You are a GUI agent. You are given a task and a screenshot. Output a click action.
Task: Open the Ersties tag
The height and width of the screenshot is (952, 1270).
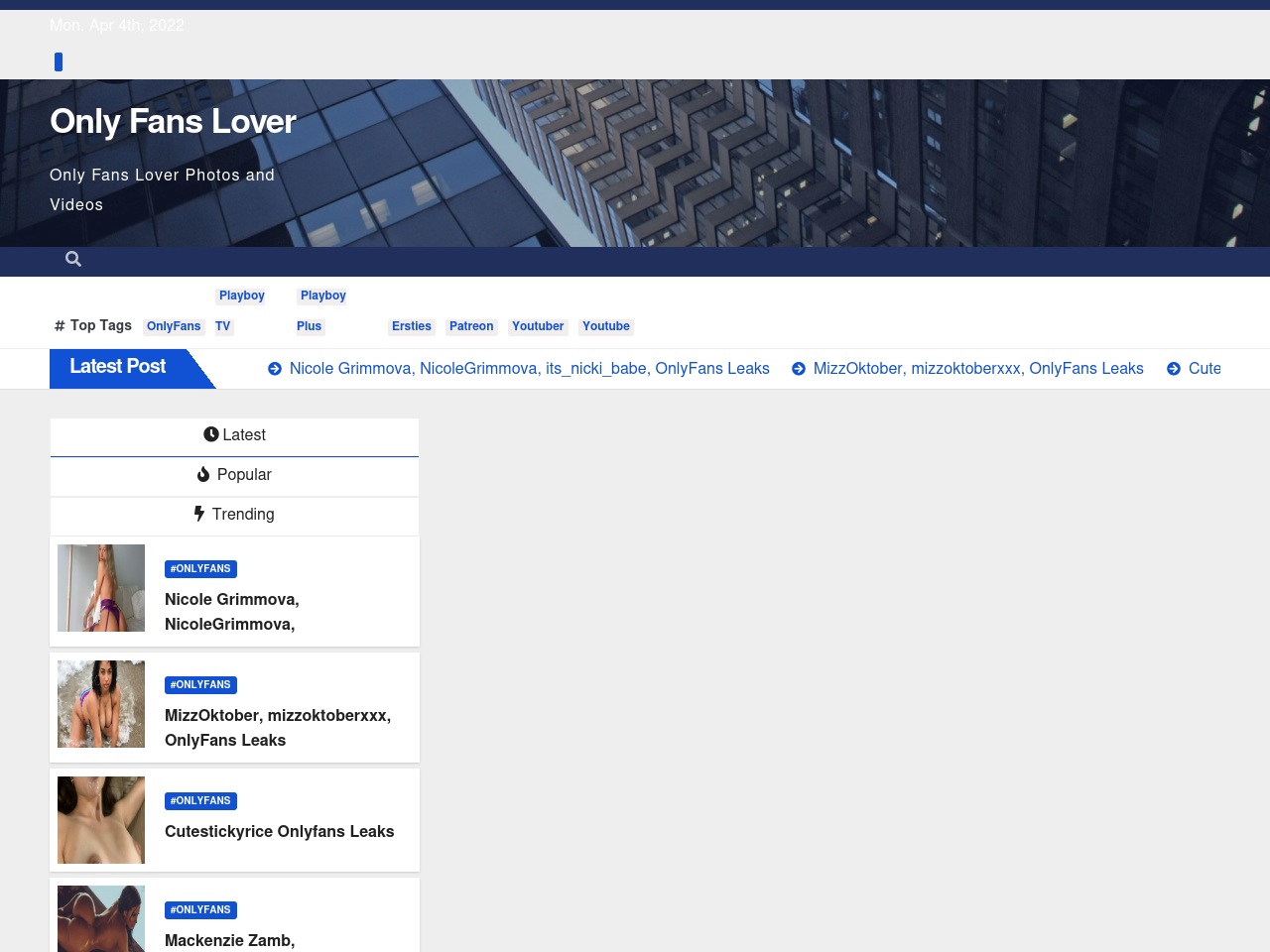coord(412,326)
